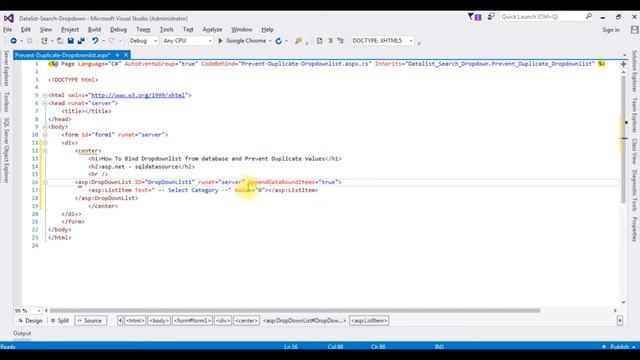Click the Save floppy disk icon

click(71, 41)
